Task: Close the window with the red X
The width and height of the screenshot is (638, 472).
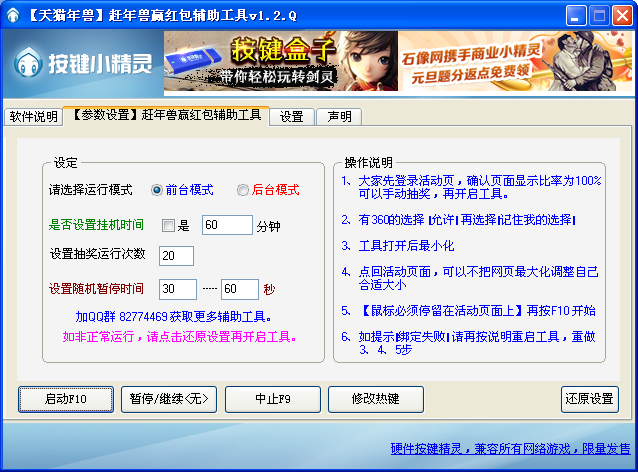Action: tap(623, 16)
